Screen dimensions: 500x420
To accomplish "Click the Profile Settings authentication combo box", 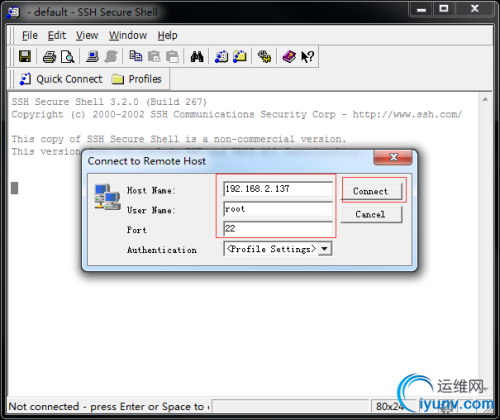I will (278, 249).
